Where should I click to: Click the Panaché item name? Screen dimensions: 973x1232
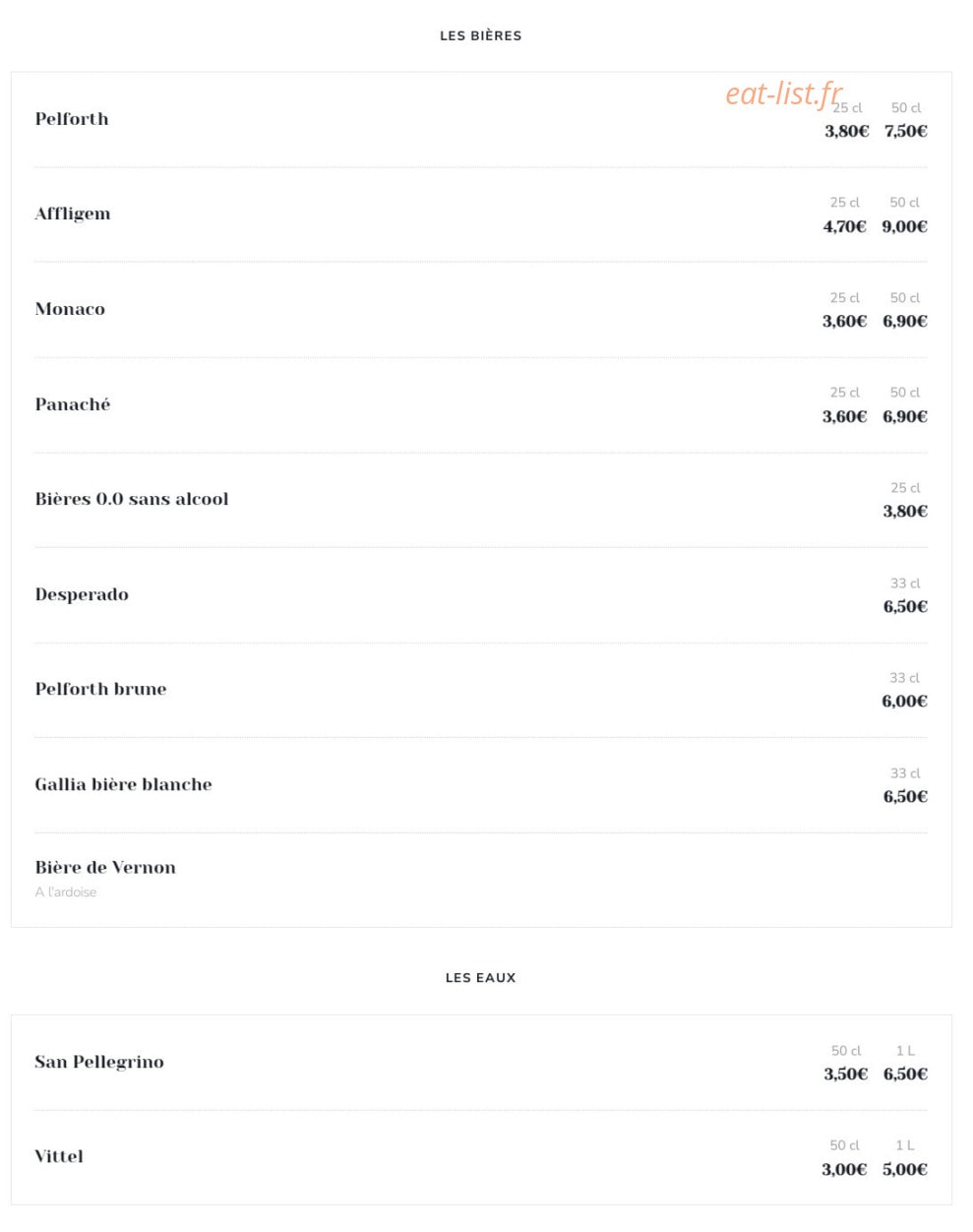point(73,404)
